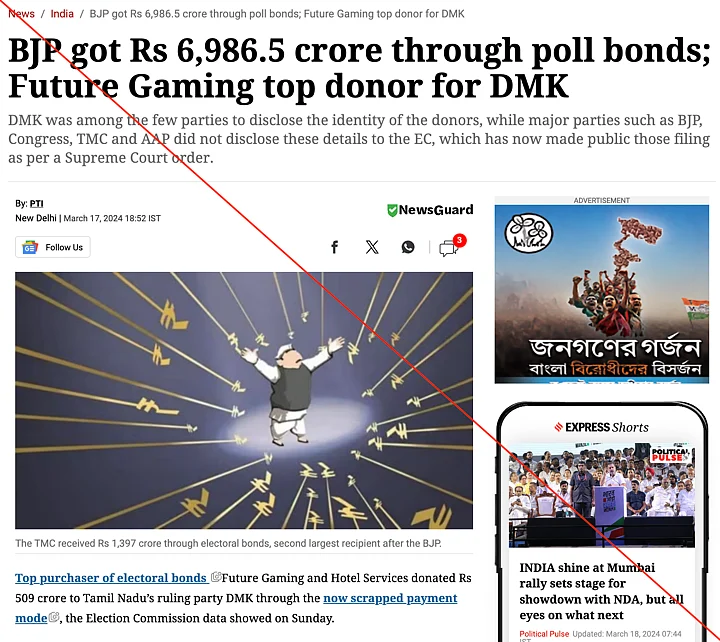720x642 pixels.
Task: Click Express Shorts logo
Action: click(602, 427)
